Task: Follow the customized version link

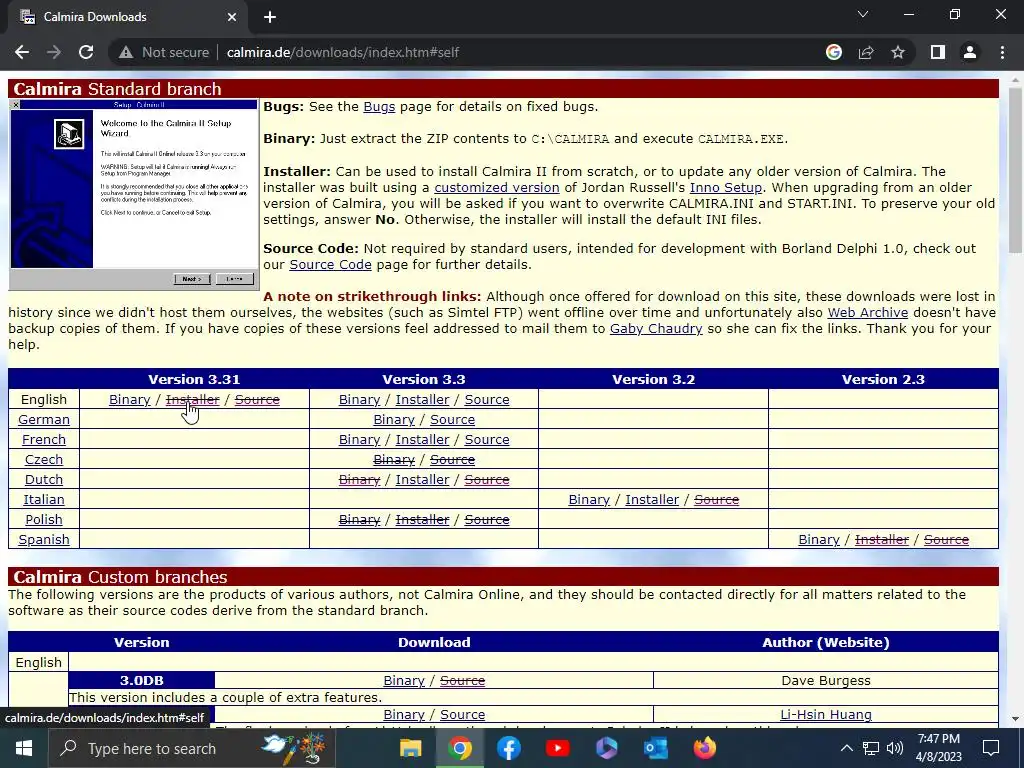Action: tap(496, 187)
